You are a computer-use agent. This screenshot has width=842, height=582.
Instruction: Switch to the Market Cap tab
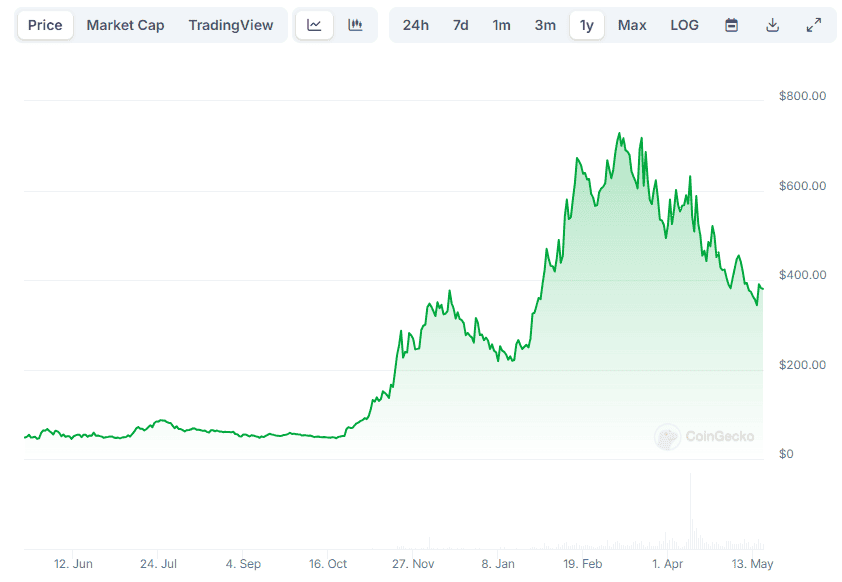point(125,25)
